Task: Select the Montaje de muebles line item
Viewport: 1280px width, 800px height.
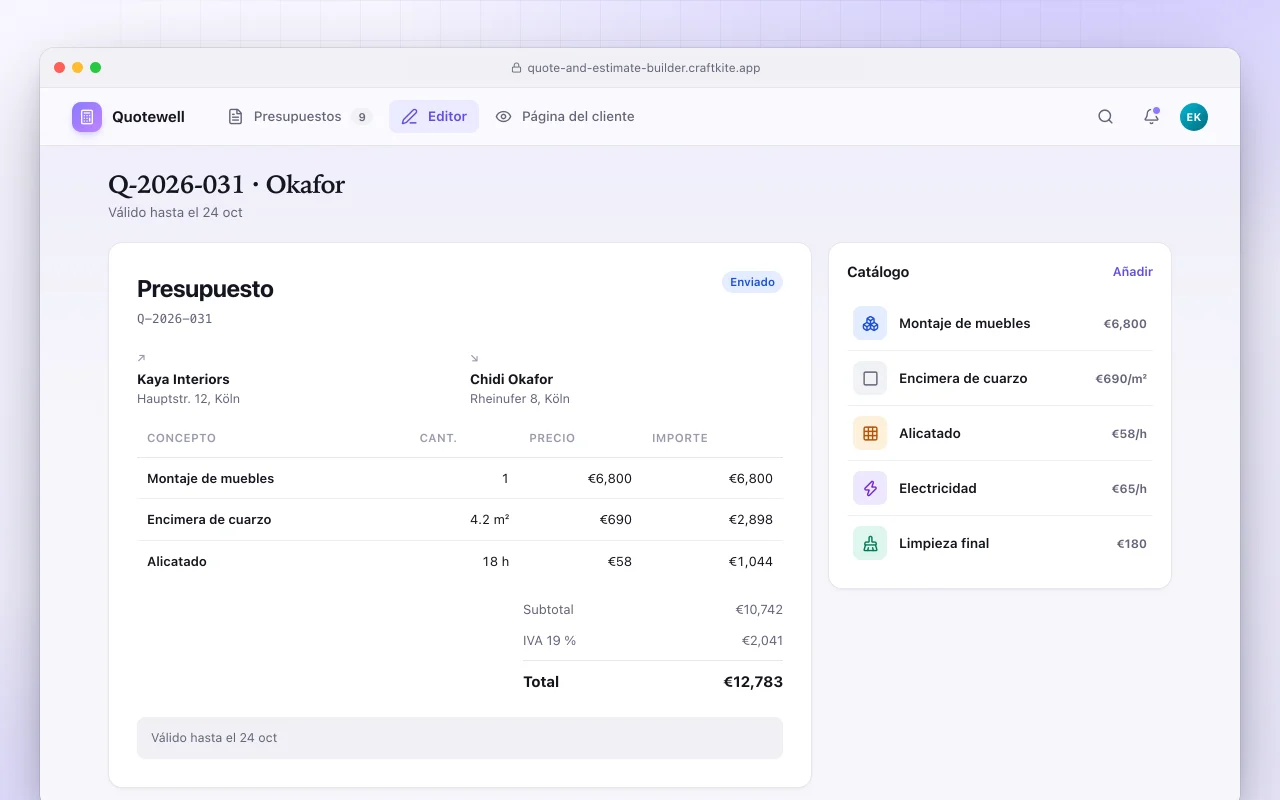Action: click(460, 478)
